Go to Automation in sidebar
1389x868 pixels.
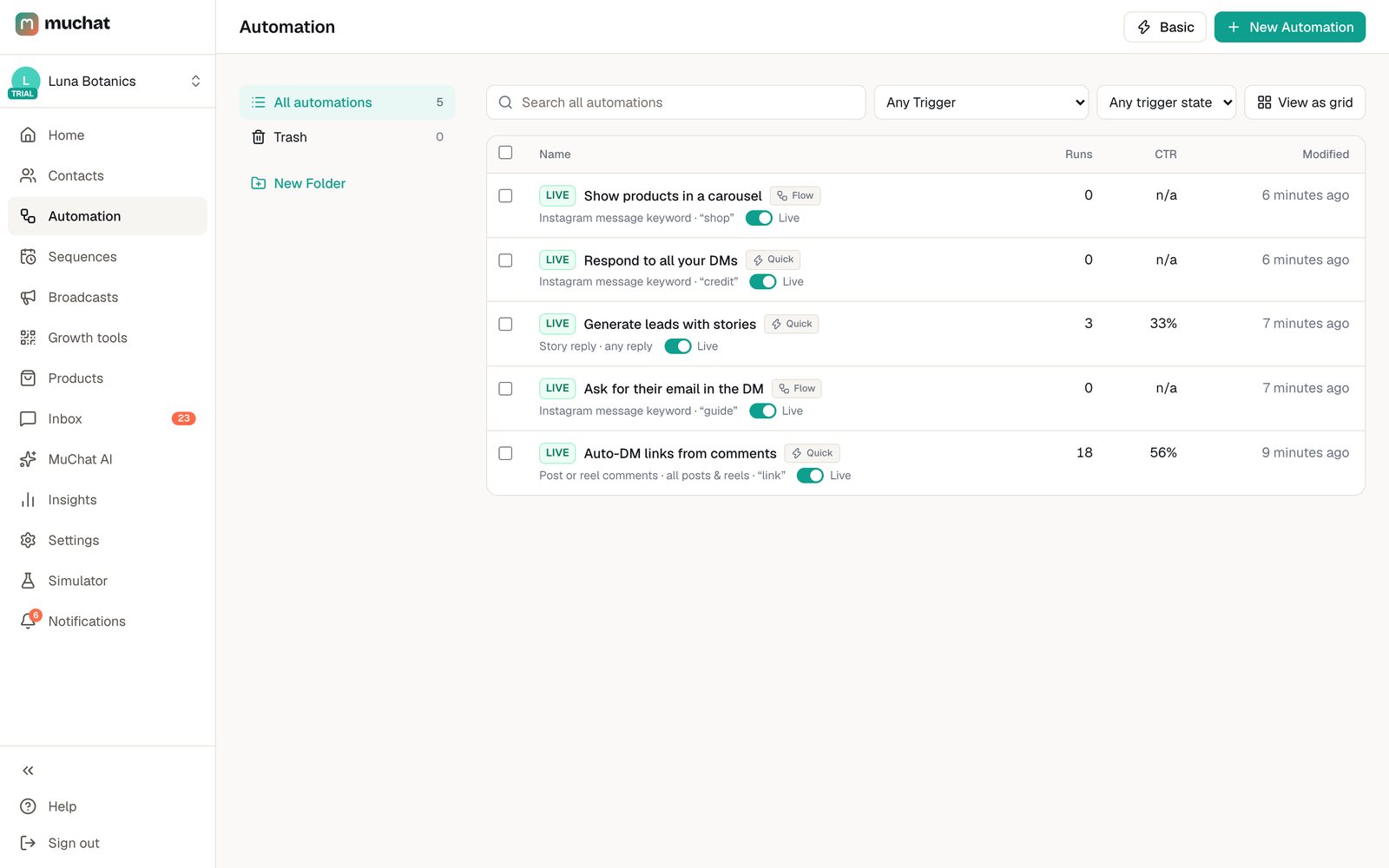click(x=108, y=216)
